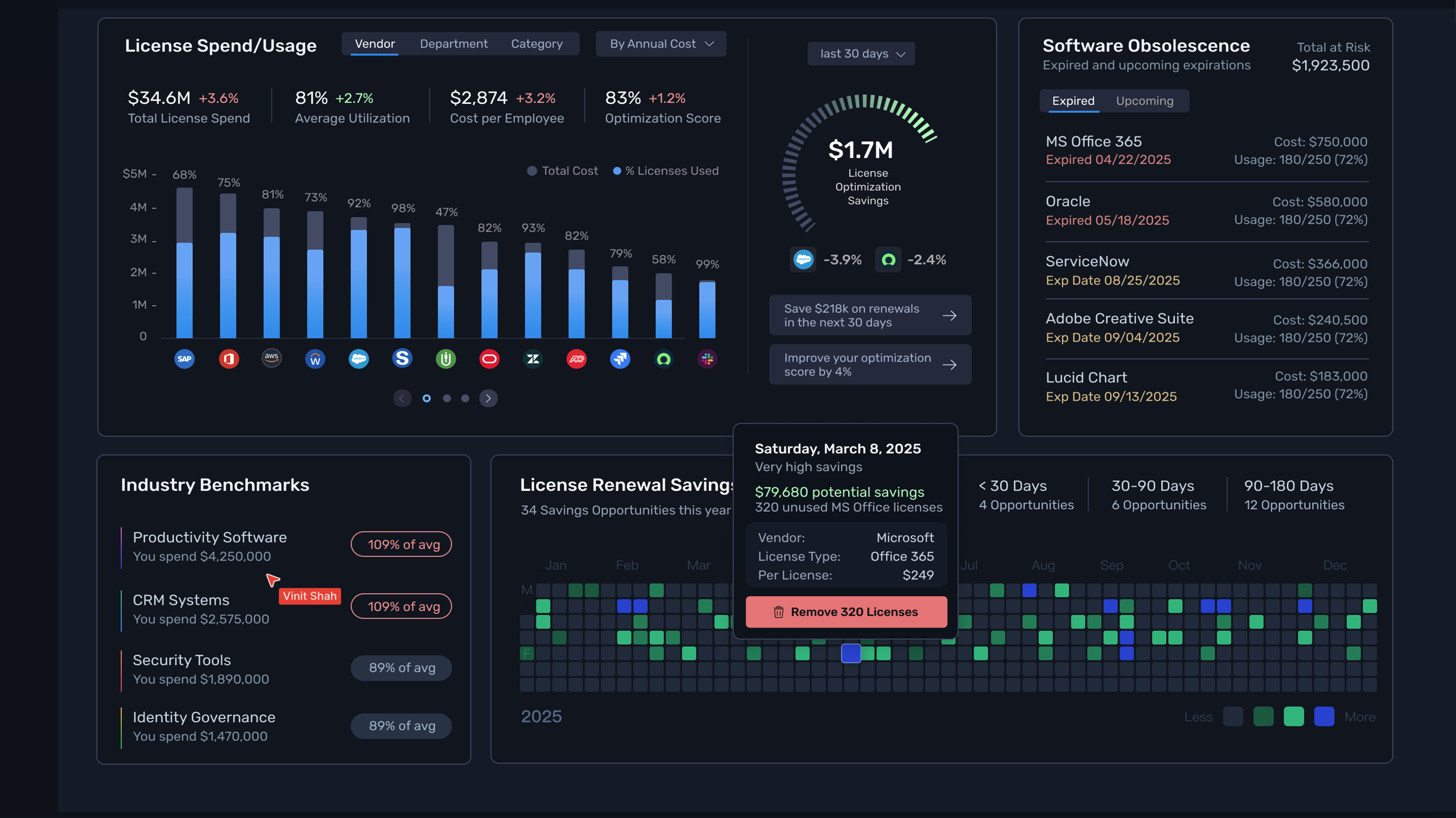Click the ADP vendor icon
This screenshot has height=818, width=1456.
pos(577,359)
